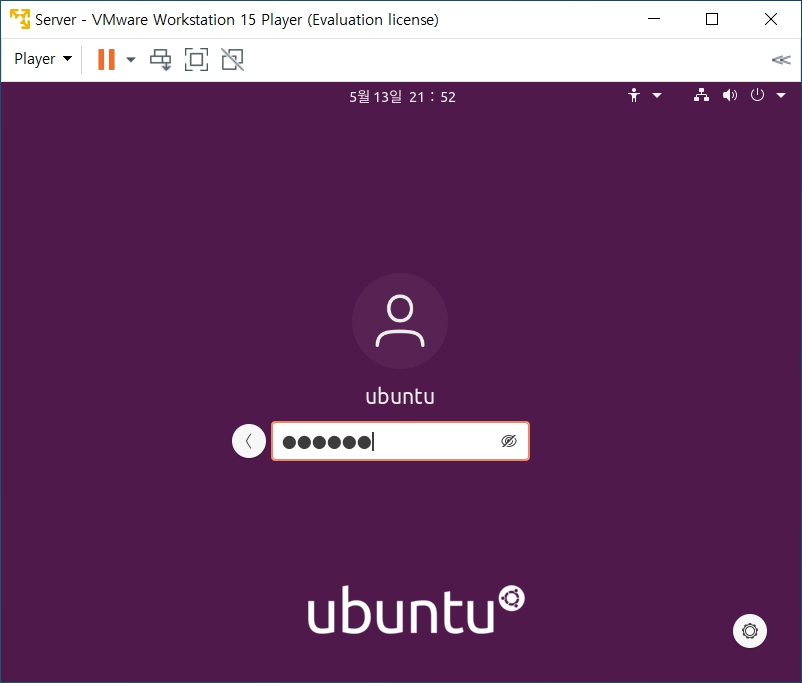
Task: Click the ubuntu user avatar
Action: (400, 321)
